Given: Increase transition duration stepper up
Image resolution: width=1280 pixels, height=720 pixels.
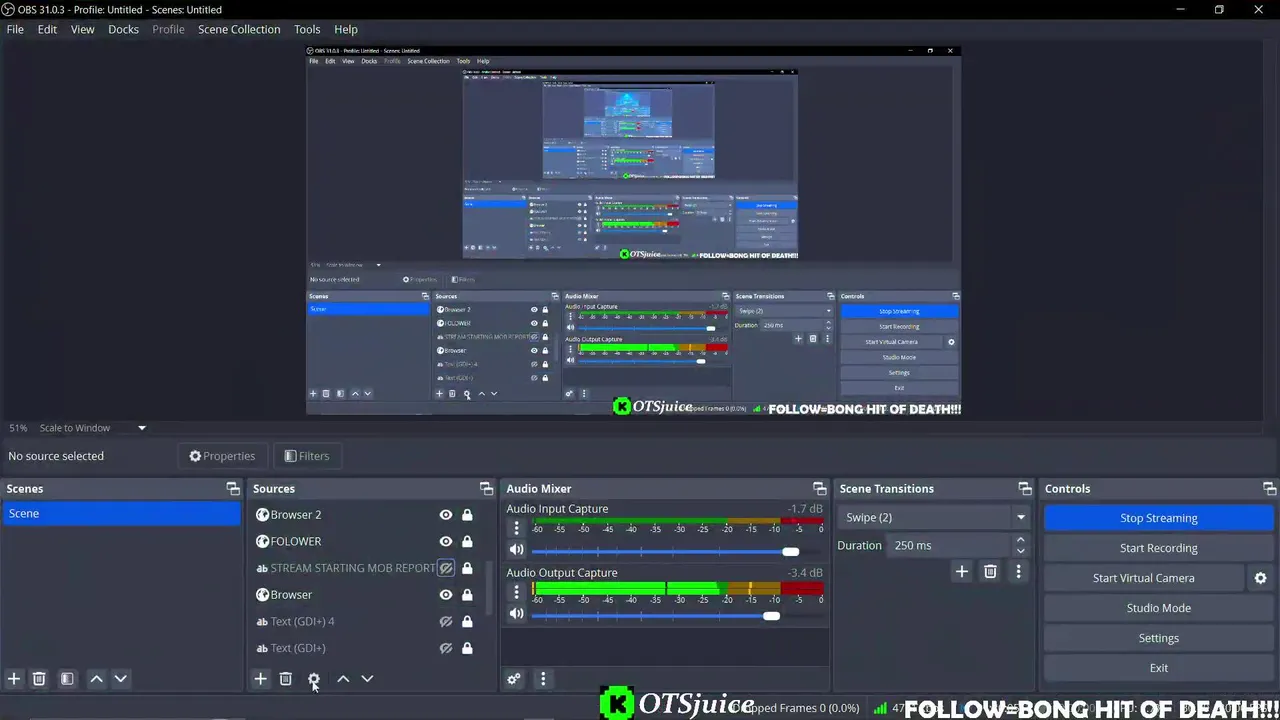Looking at the screenshot, I should (1020, 540).
